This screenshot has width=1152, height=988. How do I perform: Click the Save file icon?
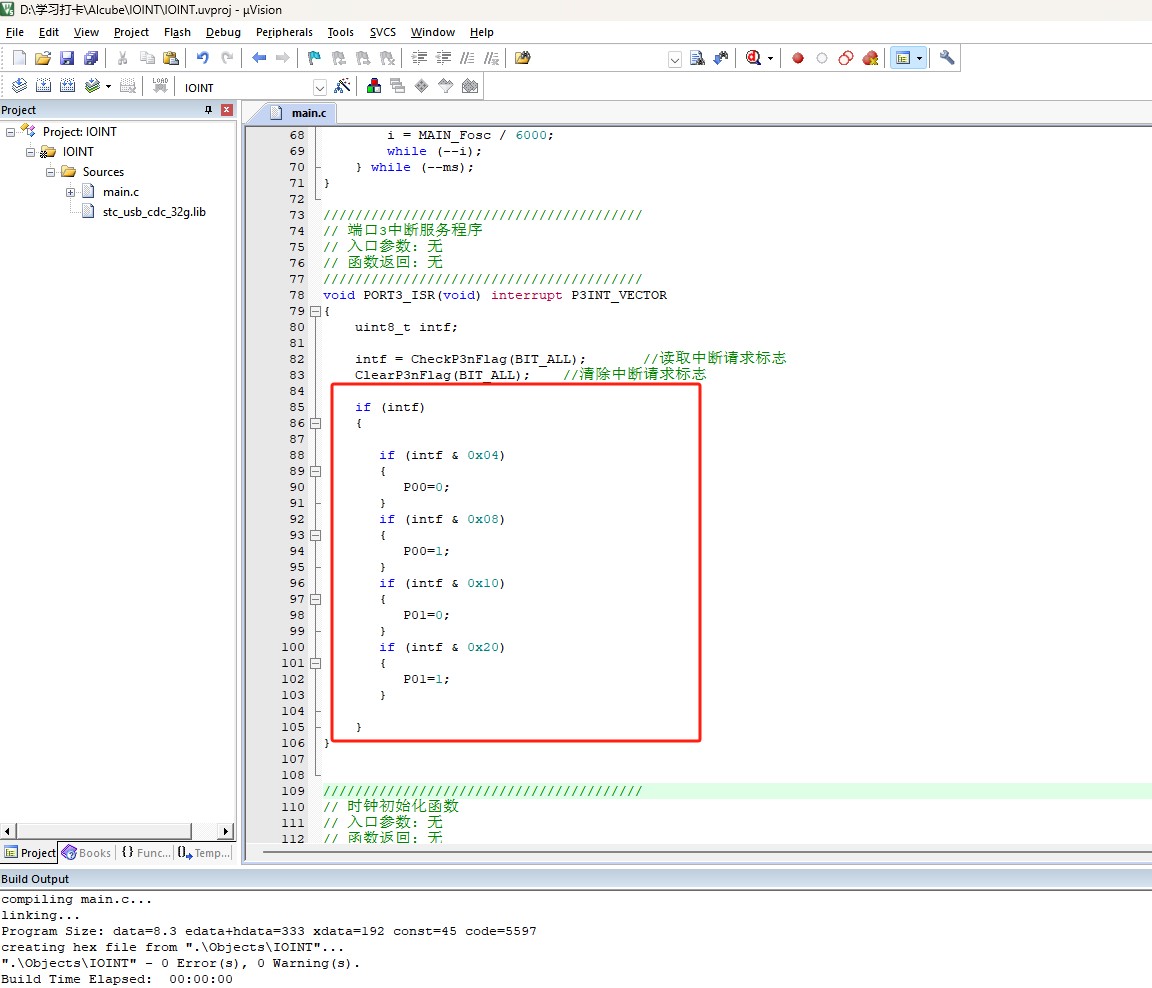tap(67, 58)
